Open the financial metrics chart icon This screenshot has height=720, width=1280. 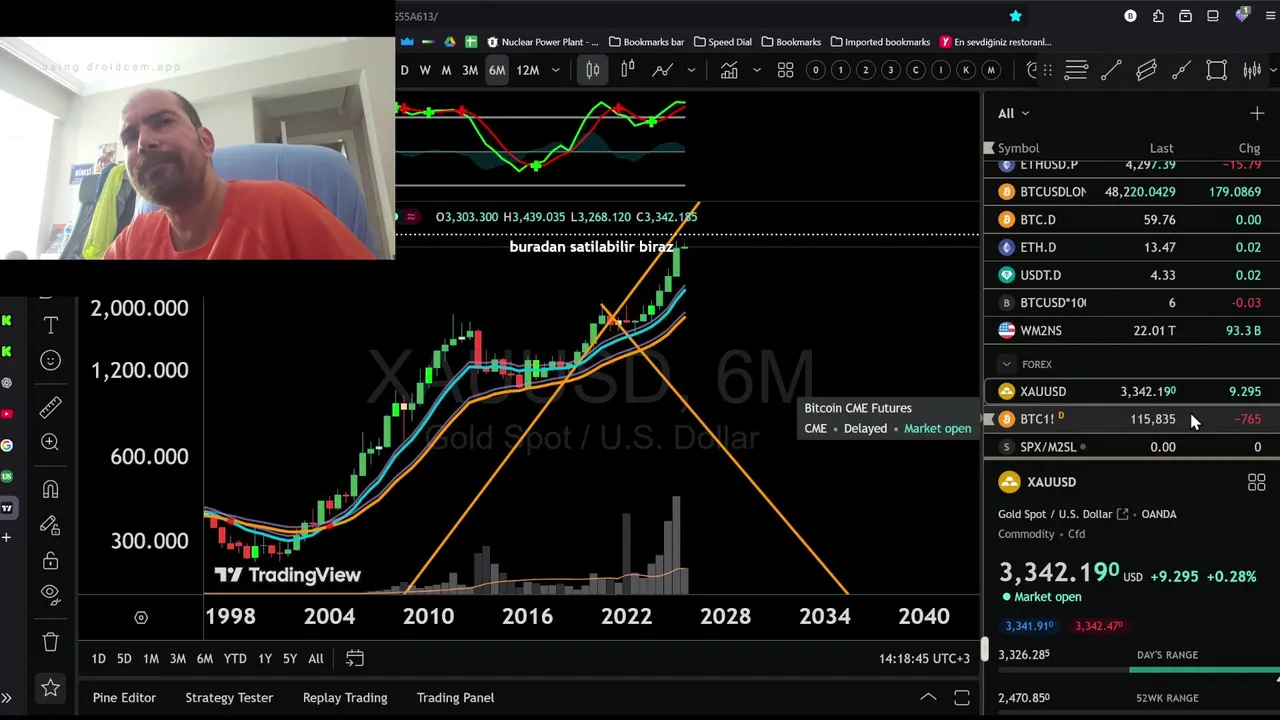pos(729,70)
